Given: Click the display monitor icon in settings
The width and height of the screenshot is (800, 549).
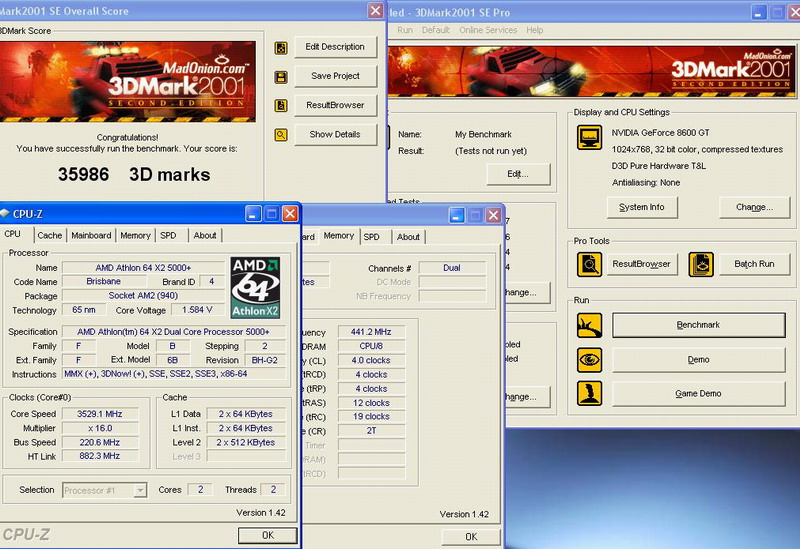Looking at the screenshot, I should pyautogui.click(x=589, y=138).
